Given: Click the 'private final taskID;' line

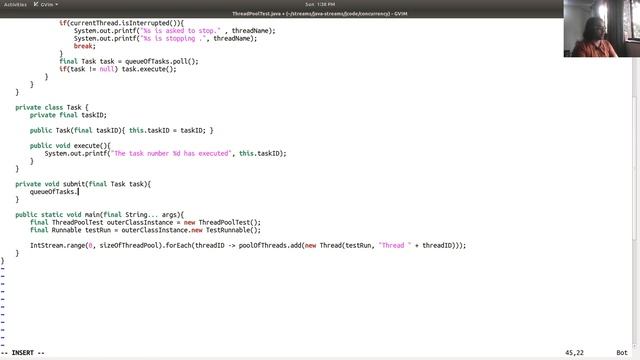Looking at the screenshot, I should click(68, 115).
